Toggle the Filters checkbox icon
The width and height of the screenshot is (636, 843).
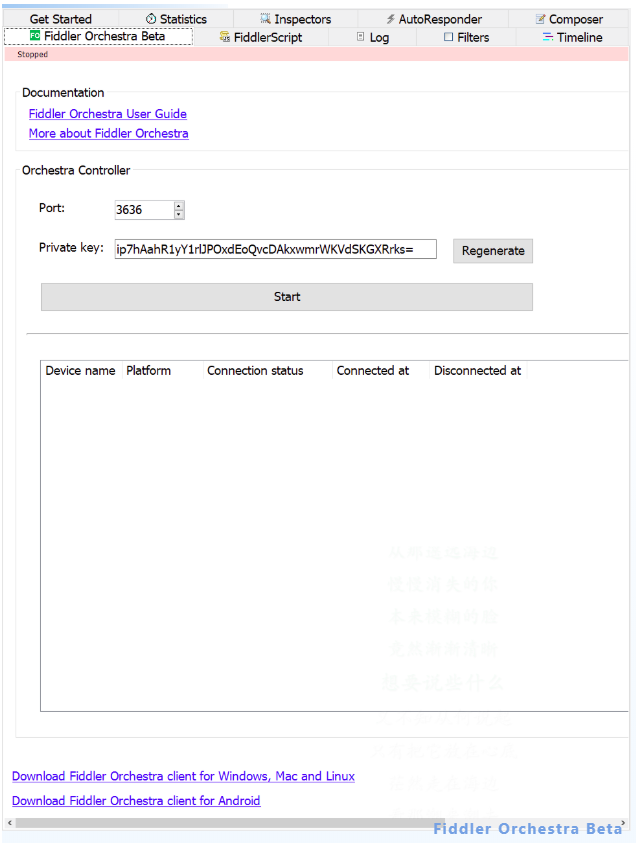448,37
